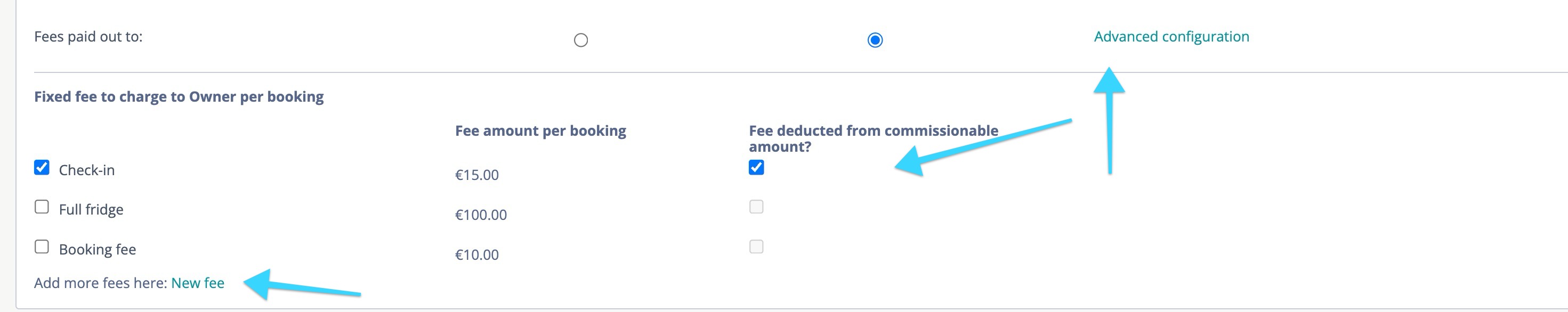
Task: Click the €100.00 Full fridge amount
Action: (x=481, y=215)
